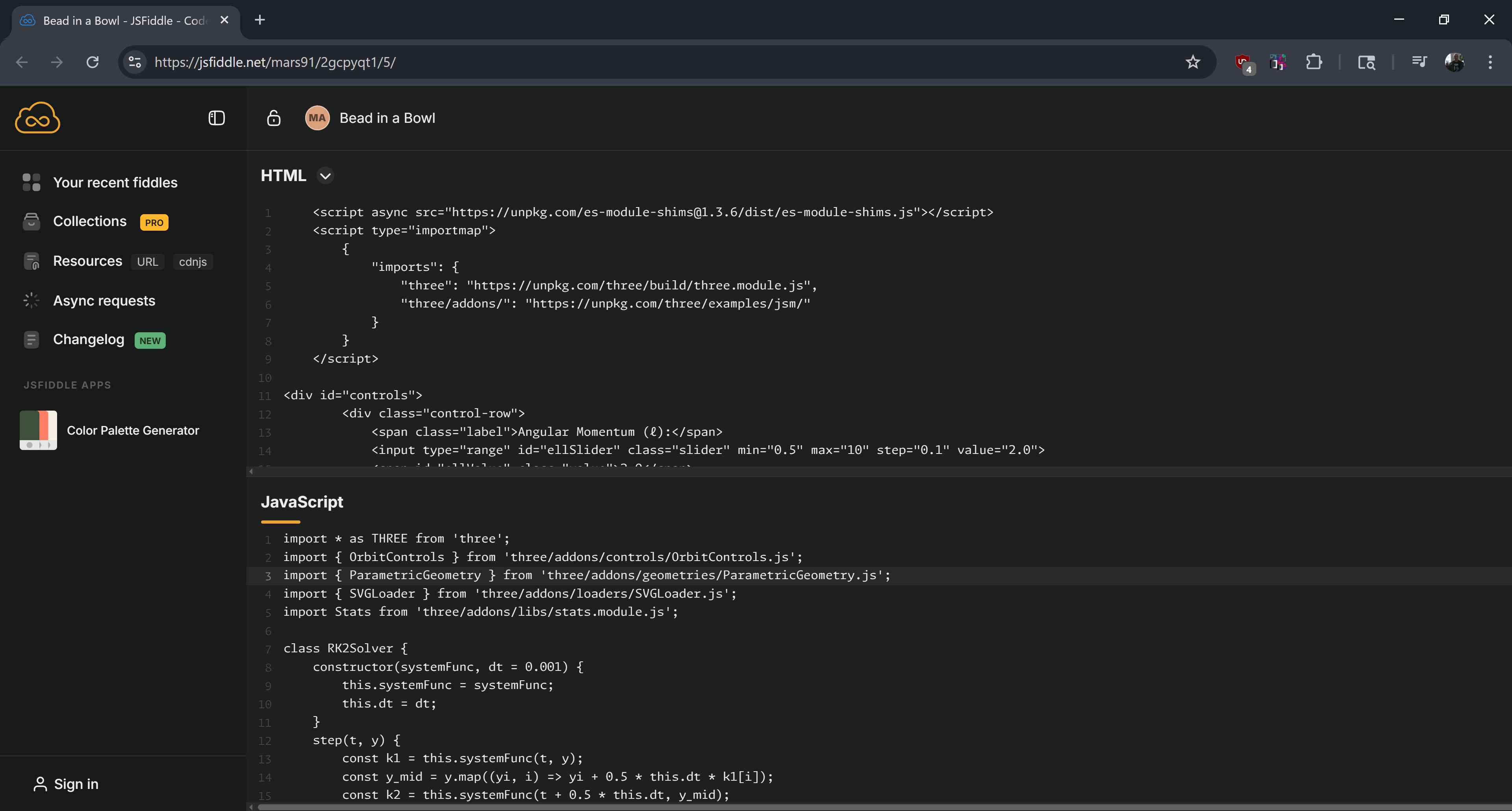Click the Async requests spinner icon
This screenshot has width=1512, height=811.
point(31,300)
